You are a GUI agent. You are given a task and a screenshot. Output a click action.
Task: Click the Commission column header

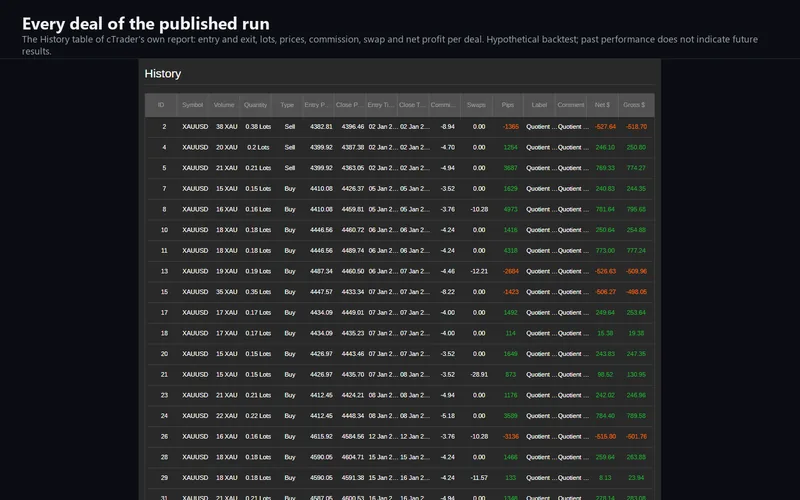[444, 105]
